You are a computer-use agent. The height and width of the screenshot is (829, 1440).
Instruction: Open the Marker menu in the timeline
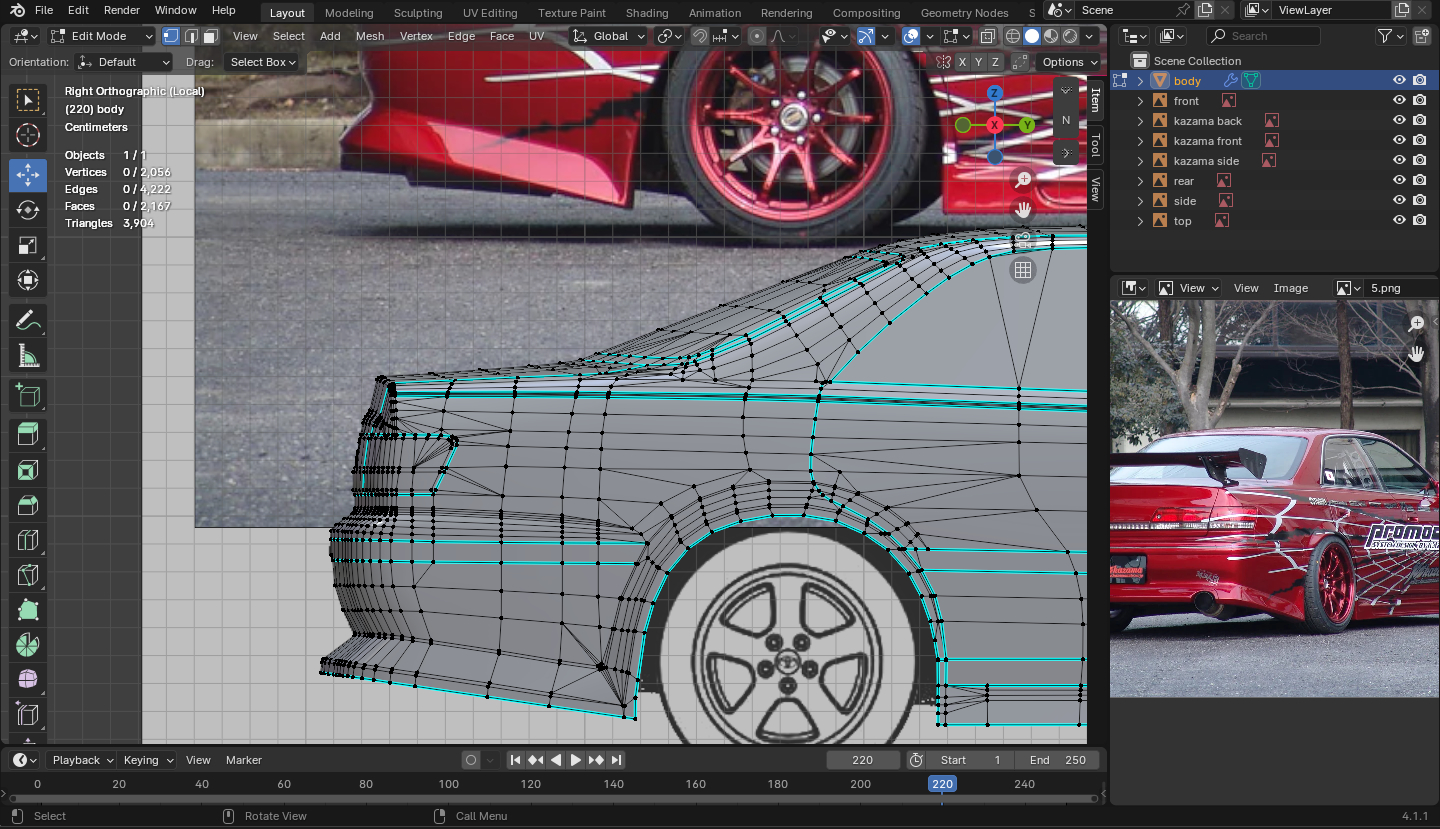click(x=244, y=760)
